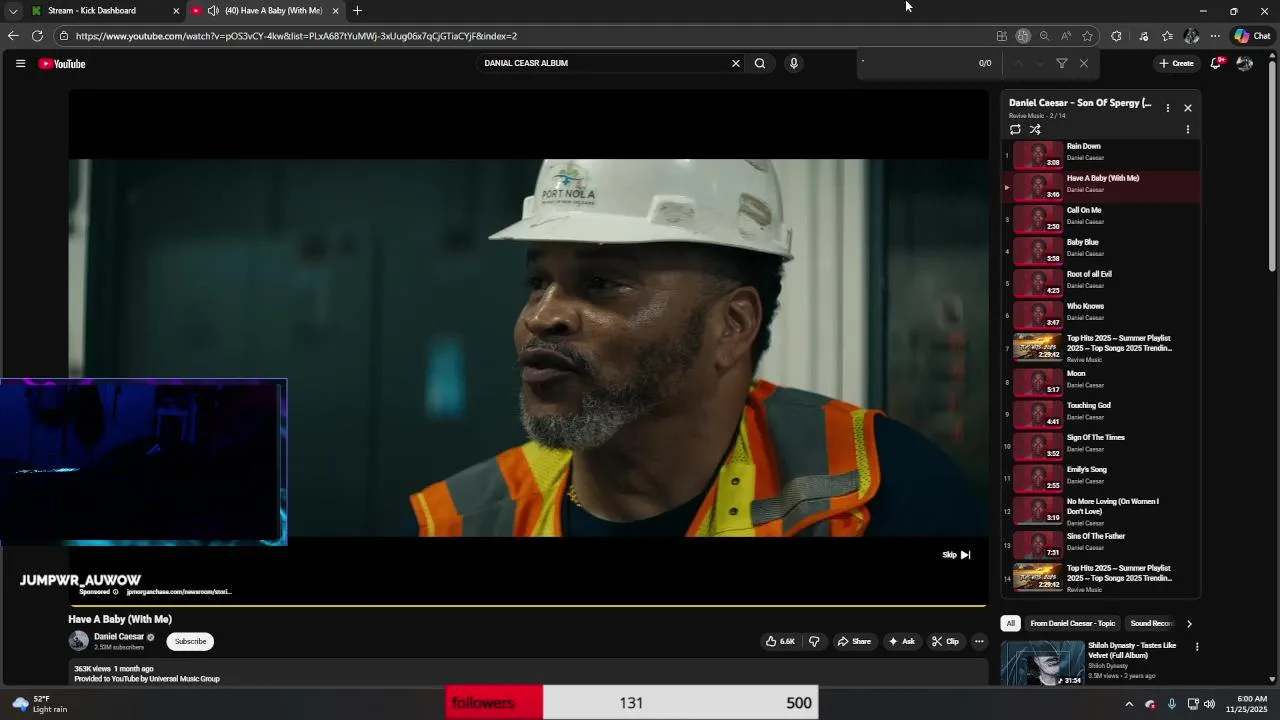The image size is (1280, 720).
Task: Toggle playlist shuffle button
Action: pos(1035,130)
